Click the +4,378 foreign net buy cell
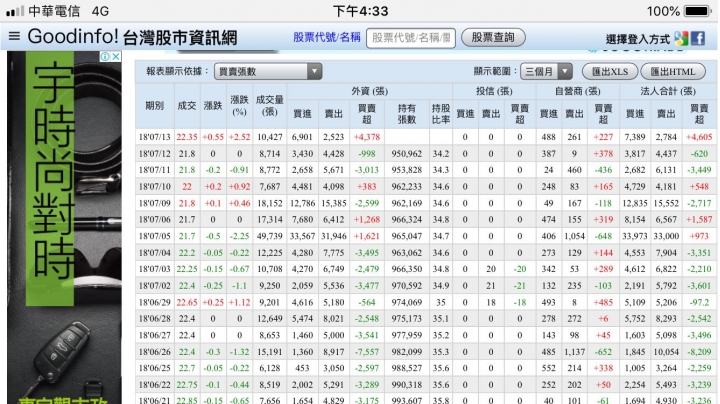 coord(367,137)
